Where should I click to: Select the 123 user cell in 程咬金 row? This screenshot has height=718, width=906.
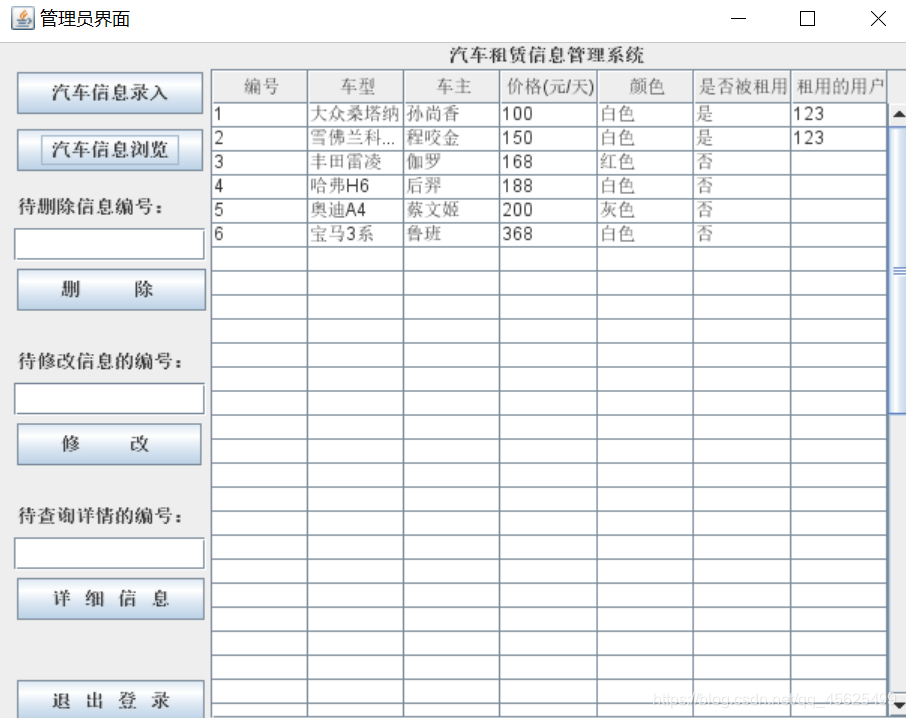pos(838,139)
